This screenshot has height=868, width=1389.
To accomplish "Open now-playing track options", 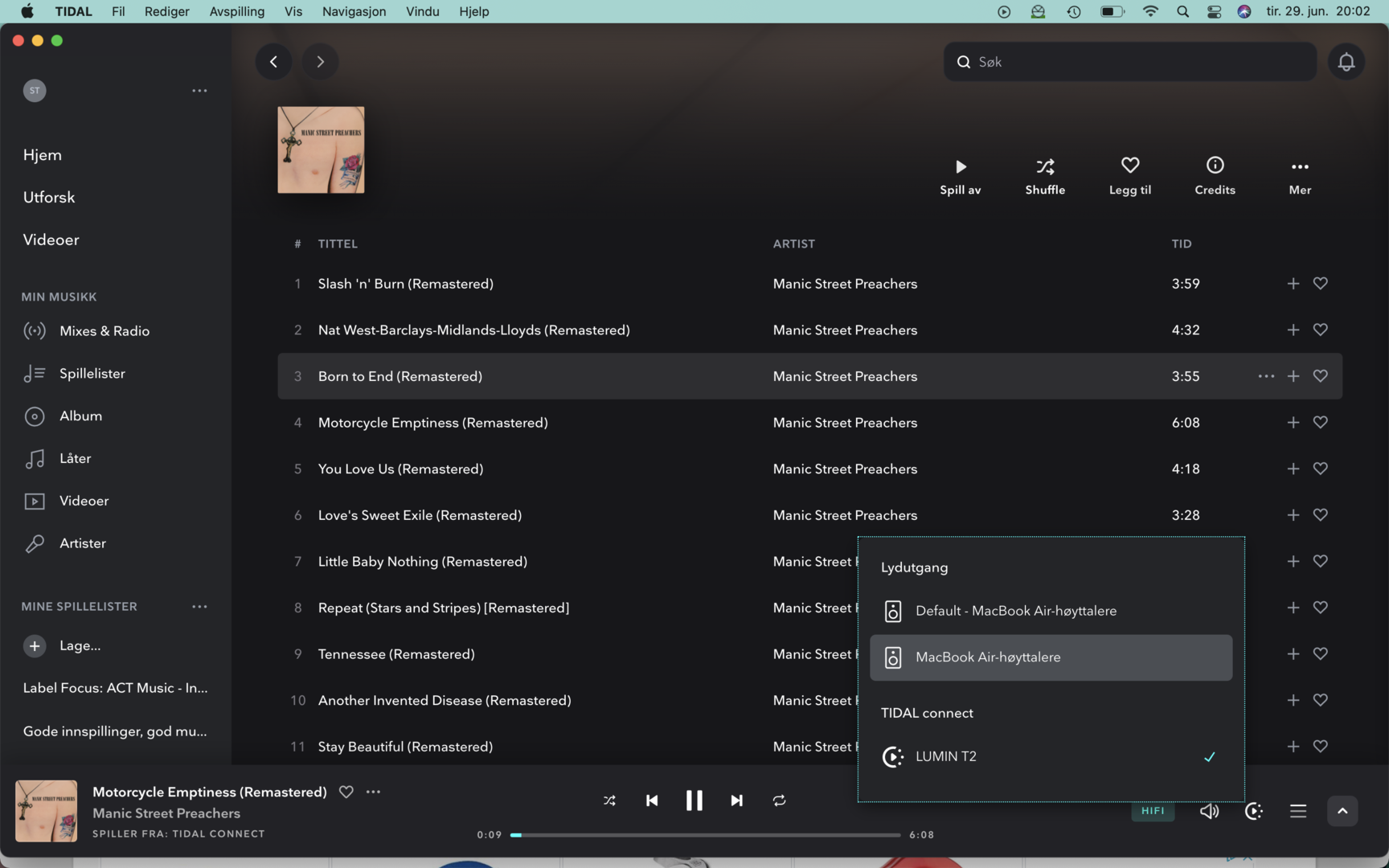I will (373, 792).
